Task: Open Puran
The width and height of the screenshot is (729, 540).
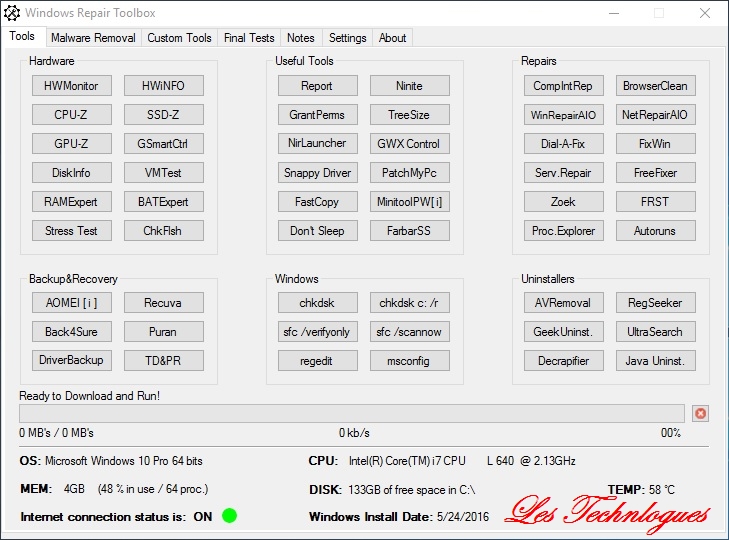Action: click(x=164, y=332)
